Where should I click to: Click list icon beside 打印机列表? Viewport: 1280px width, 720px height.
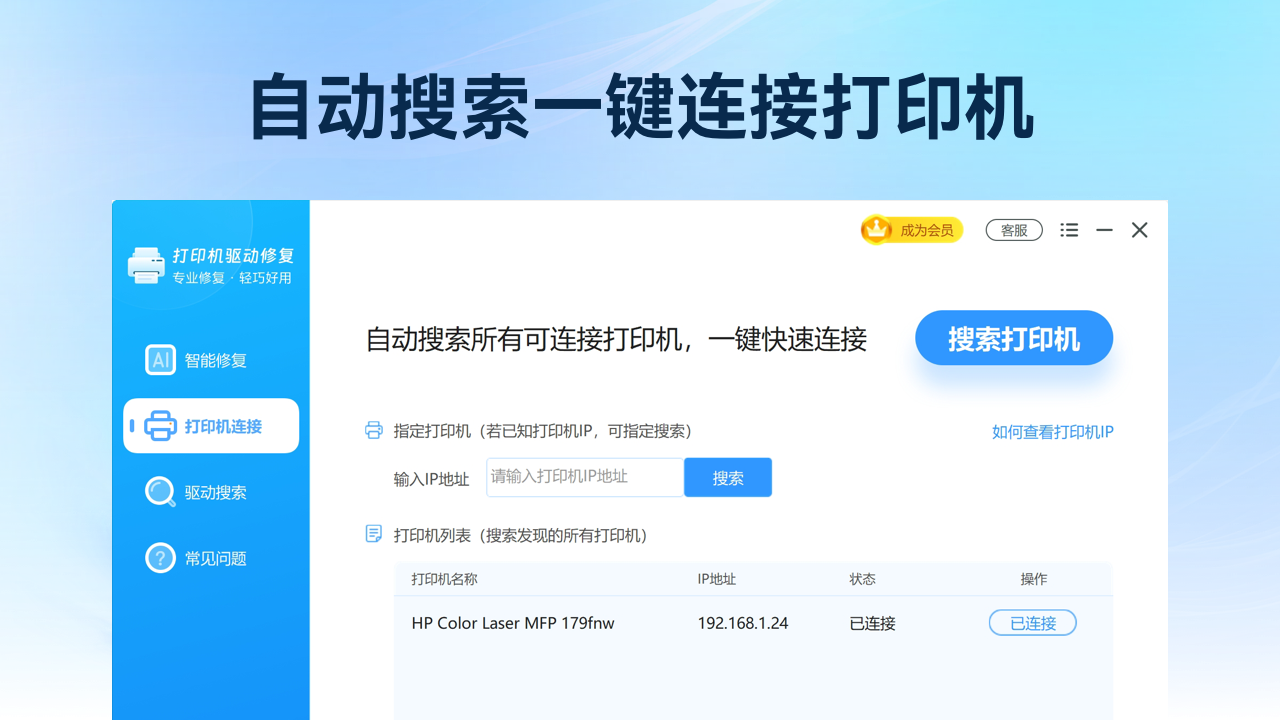coord(374,534)
